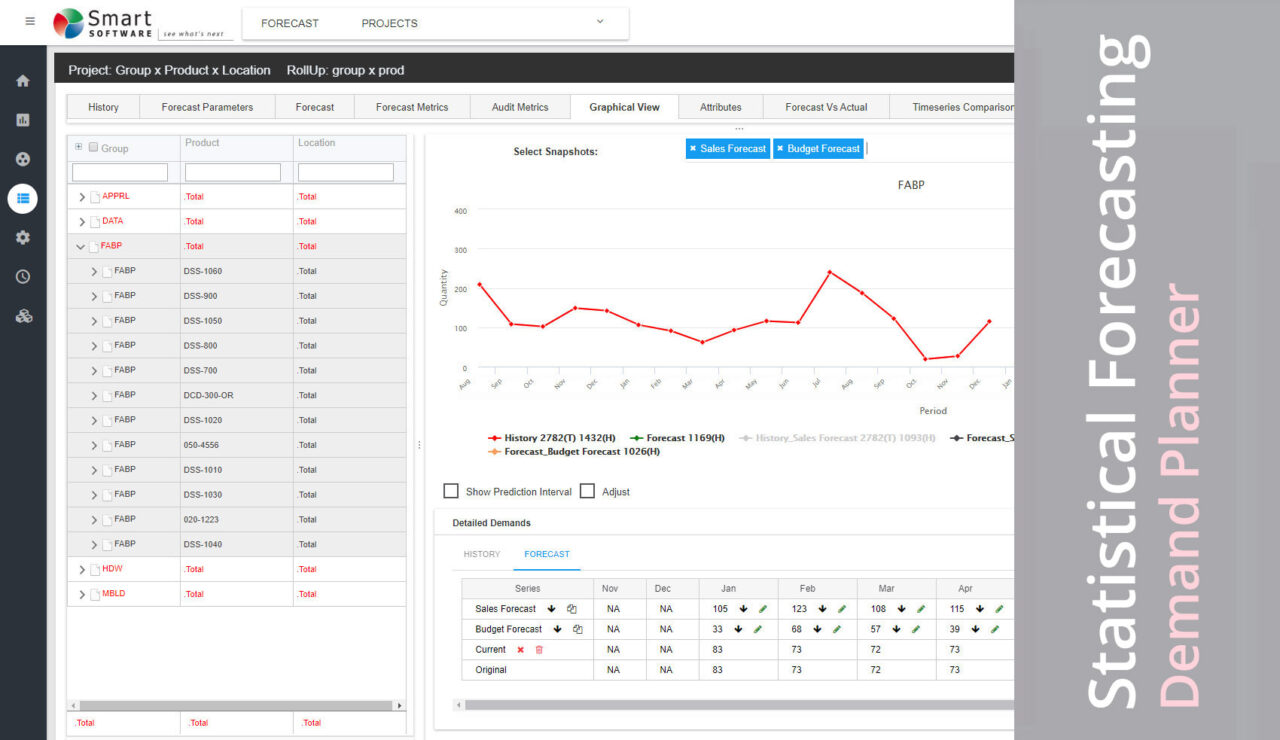Expand the MBLD group row
This screenshot has width=1280, height=740.
pos(82,594)
